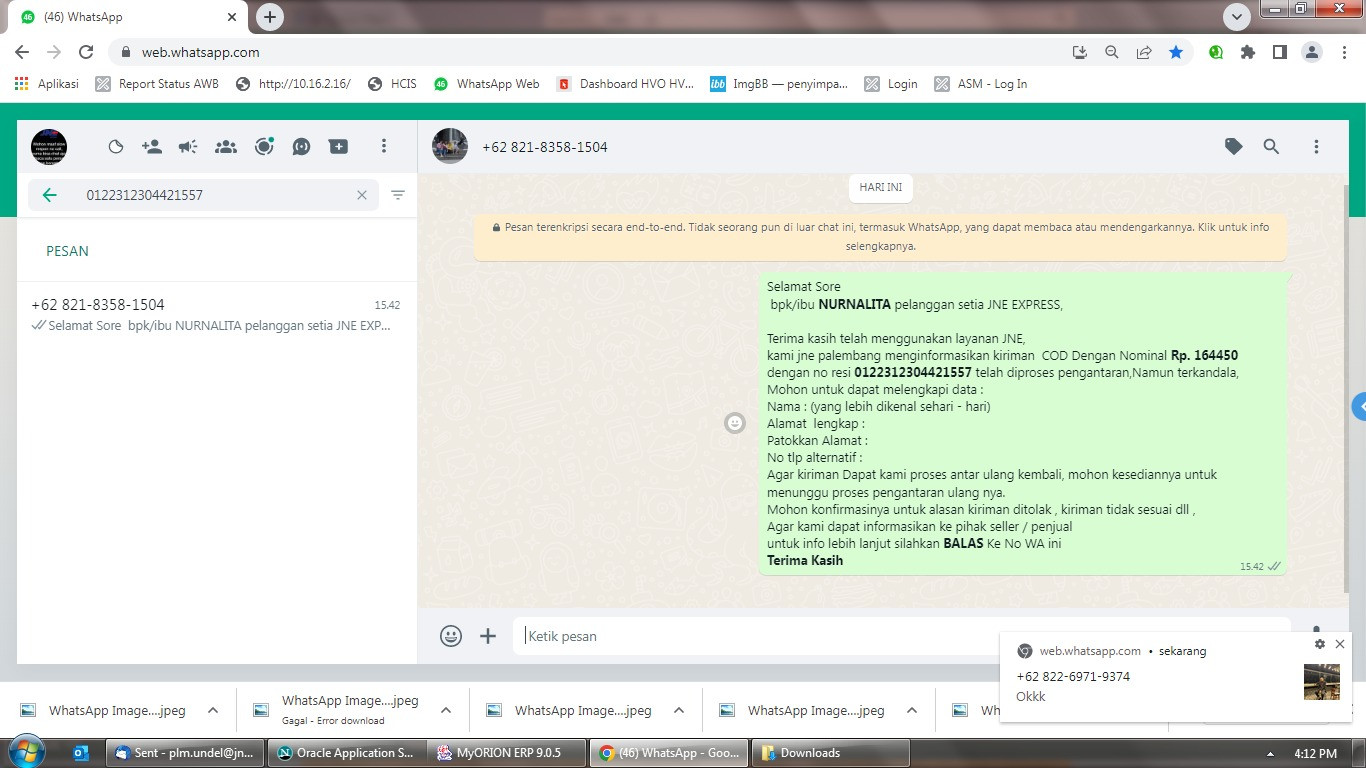Click the install app icon in address bar
Screen dimensions: 1366x768
coord(1079,52)
